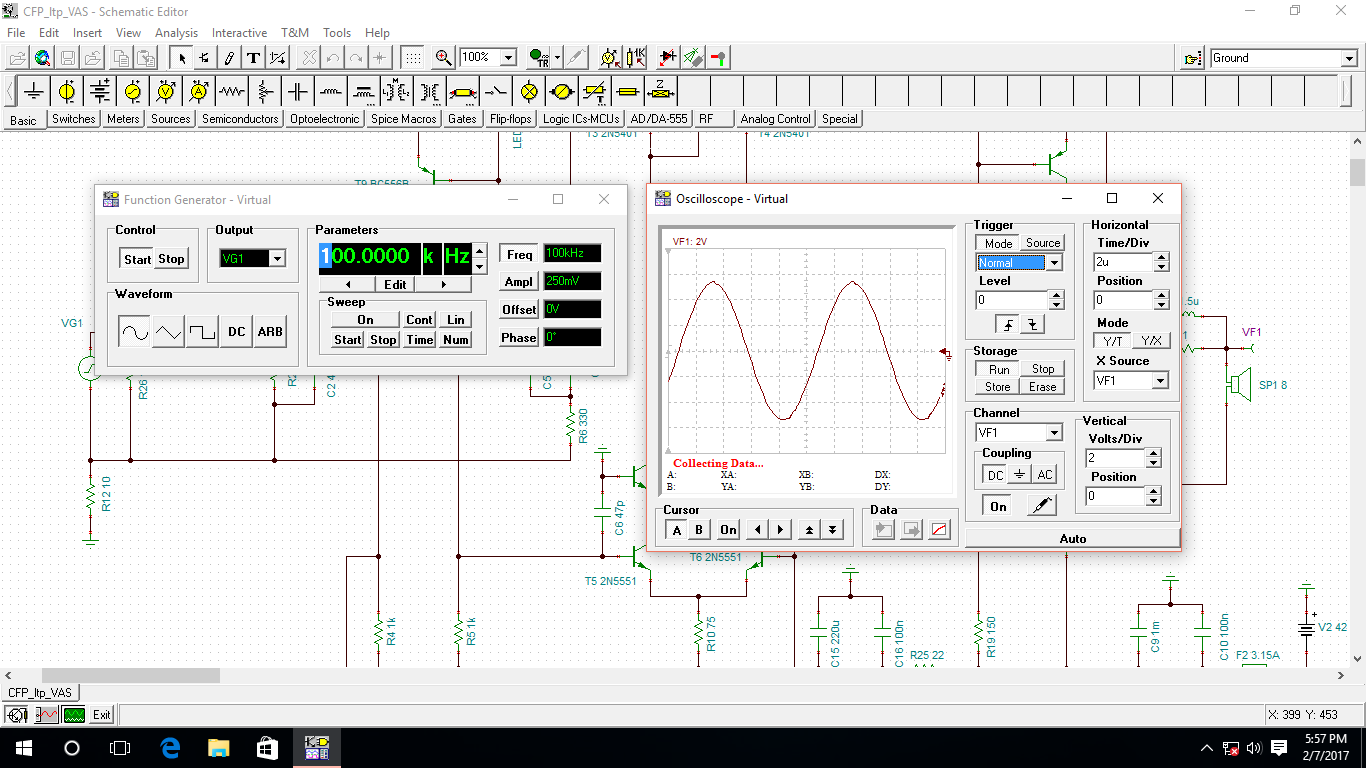Viewport: 1366px width, 768px height.
Task: Click the Zoom magnifier tool
Action: [444, 57]
